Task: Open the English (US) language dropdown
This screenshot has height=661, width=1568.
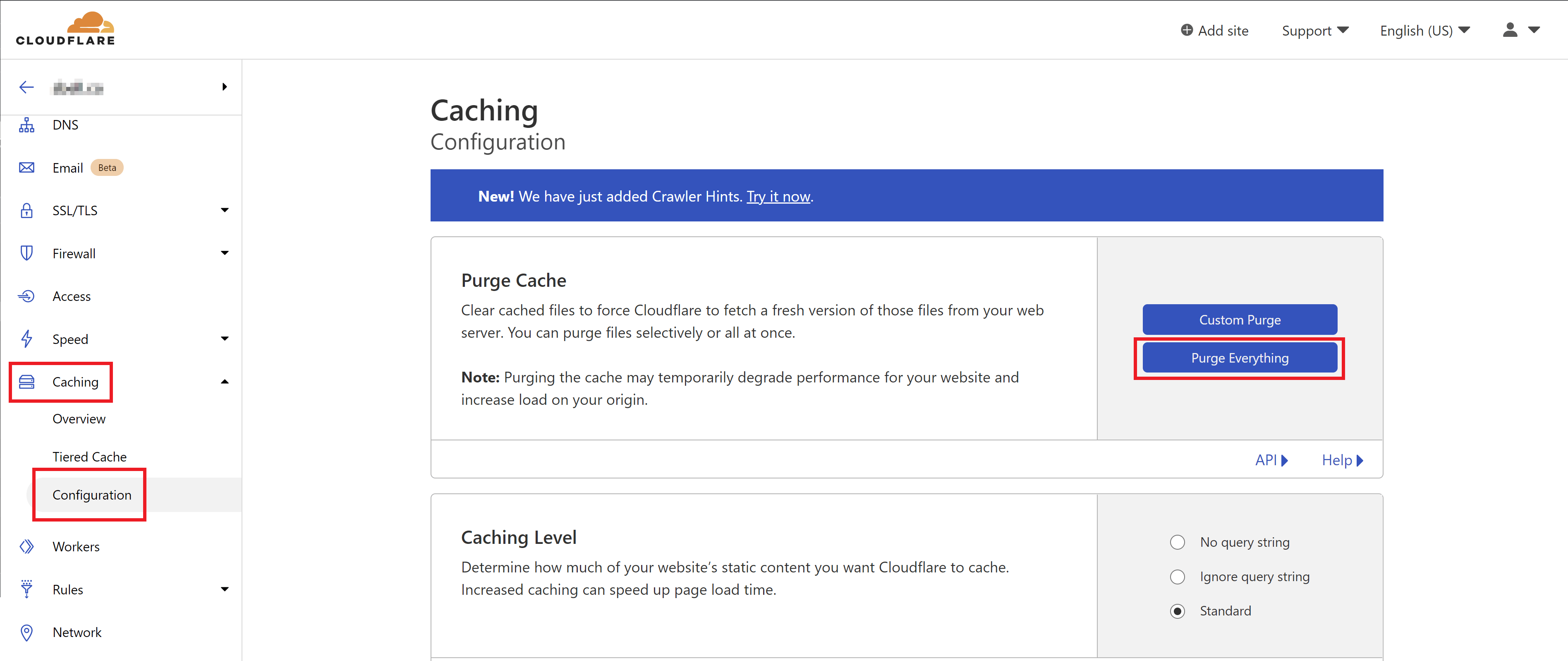Action: coord(1424,31)
